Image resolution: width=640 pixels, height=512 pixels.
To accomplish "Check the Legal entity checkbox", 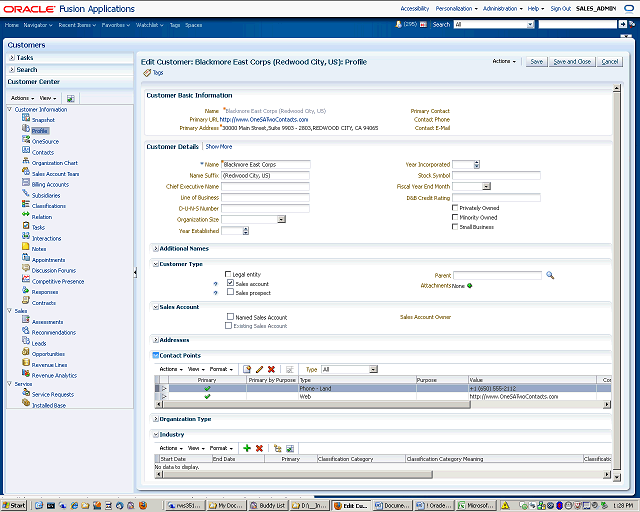I will point(229,274).
